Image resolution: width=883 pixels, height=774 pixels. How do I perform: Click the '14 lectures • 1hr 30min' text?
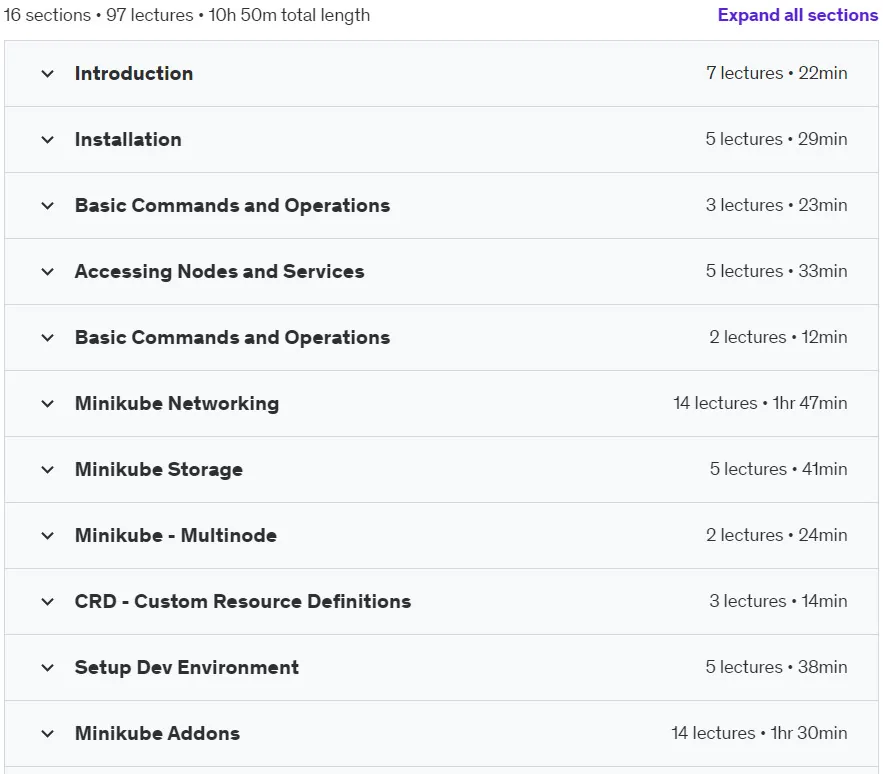tap(759, 732)
